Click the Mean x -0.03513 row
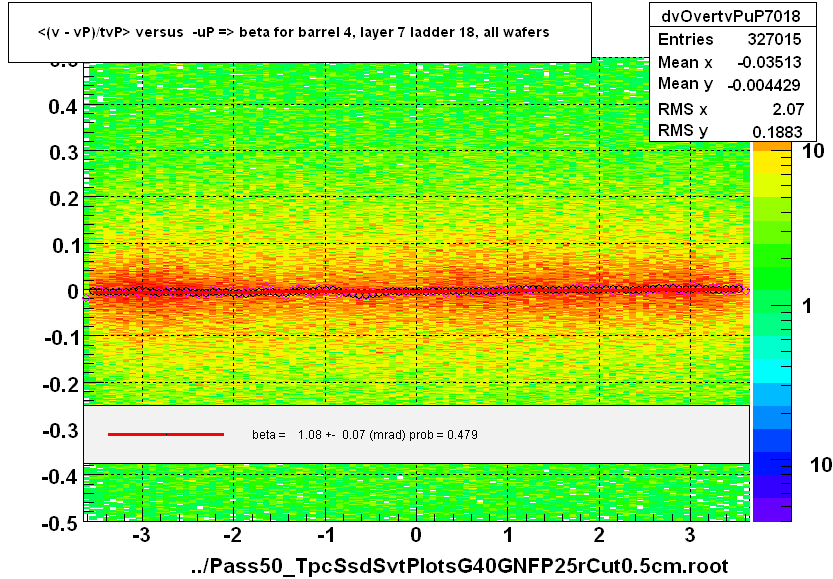This screenshot has height=579, width=833. [x=729, y=62]
